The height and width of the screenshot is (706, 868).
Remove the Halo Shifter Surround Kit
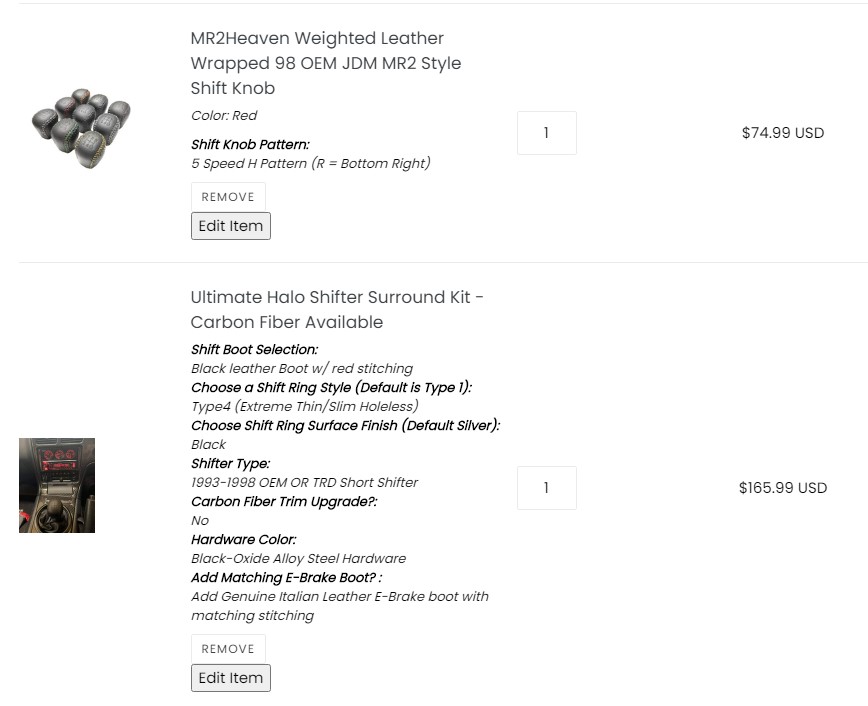[228, 649]
